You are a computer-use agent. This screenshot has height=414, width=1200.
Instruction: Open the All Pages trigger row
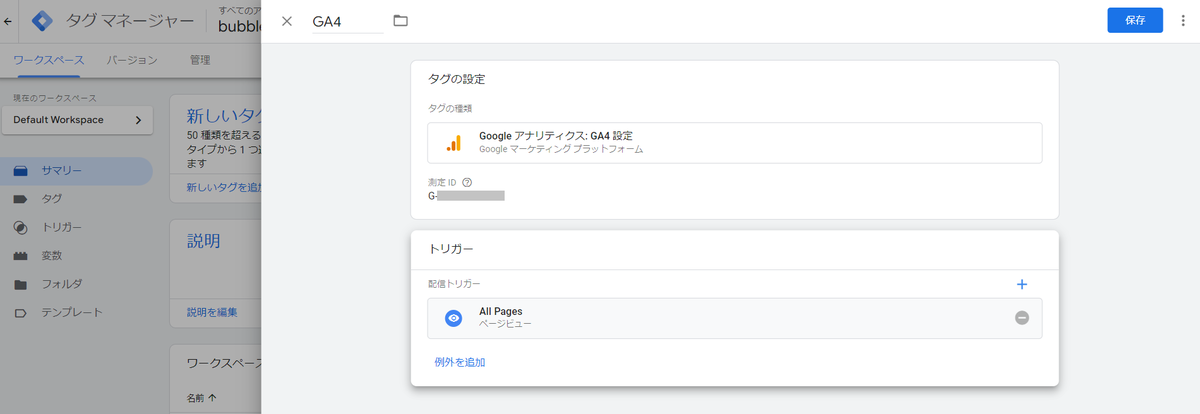pos(734,318)
